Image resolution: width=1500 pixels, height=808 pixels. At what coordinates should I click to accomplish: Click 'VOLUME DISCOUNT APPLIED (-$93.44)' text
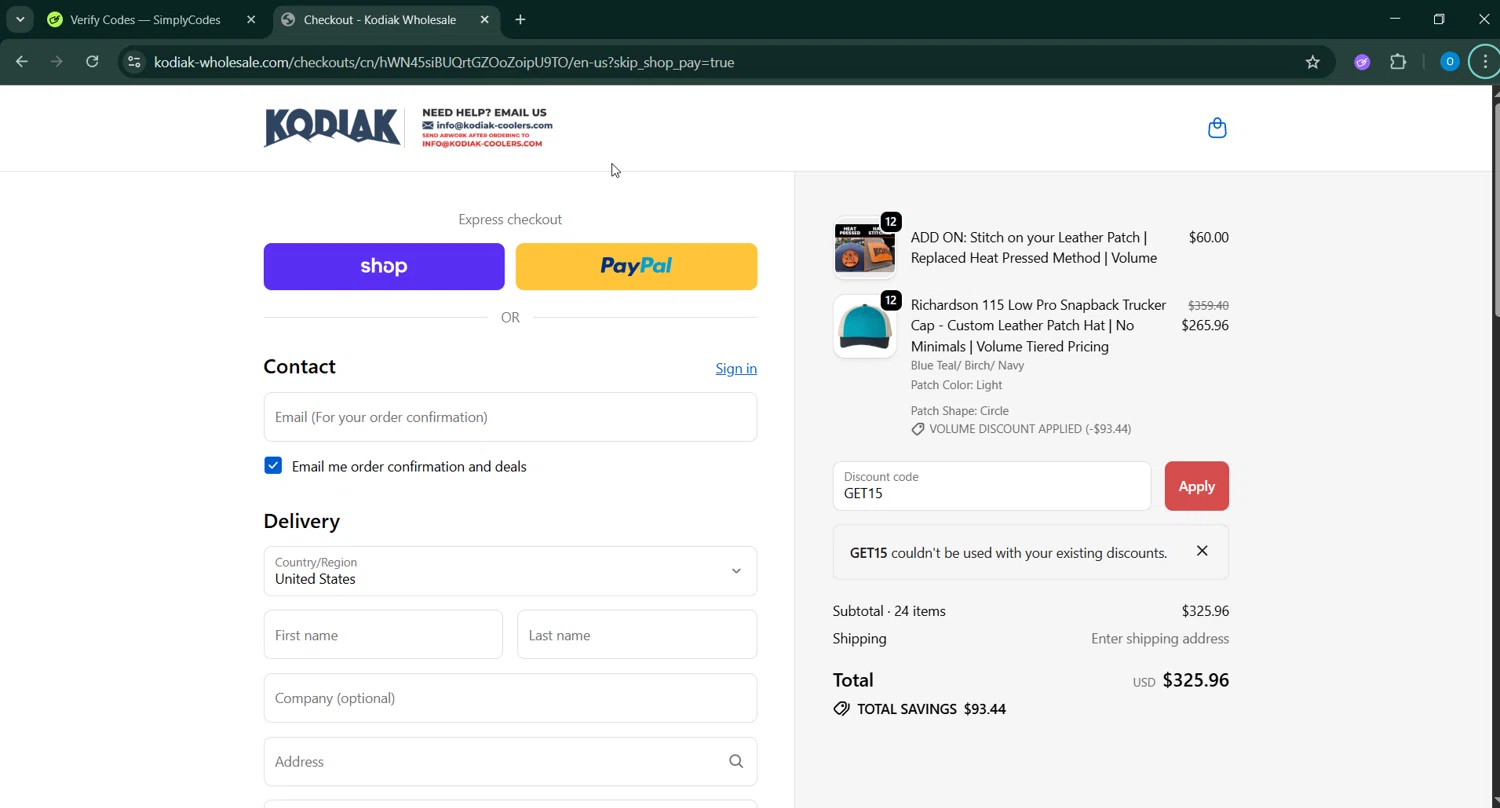point(1030,429)
